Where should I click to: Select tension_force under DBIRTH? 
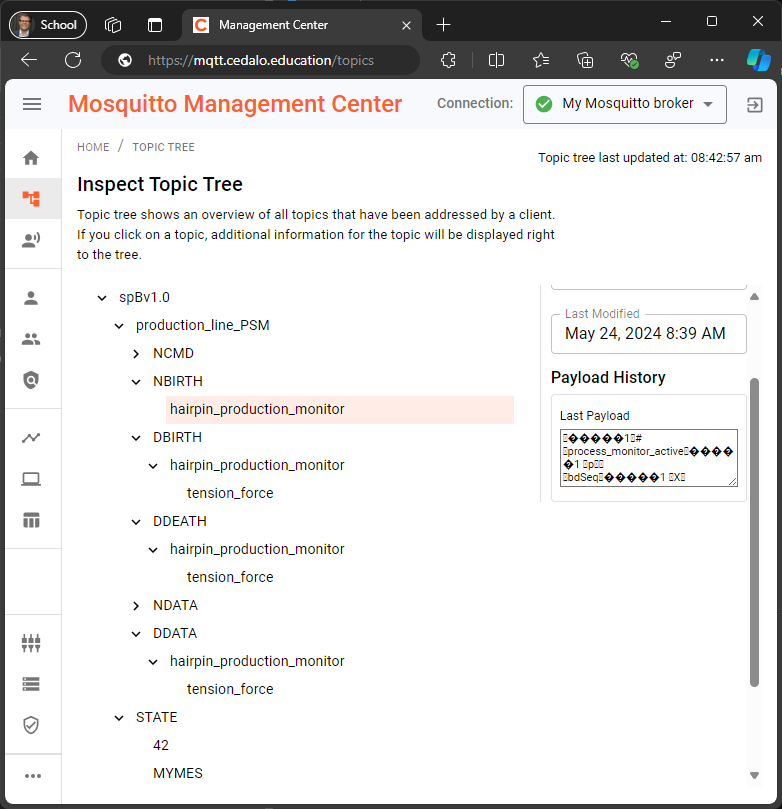[230, 493]
